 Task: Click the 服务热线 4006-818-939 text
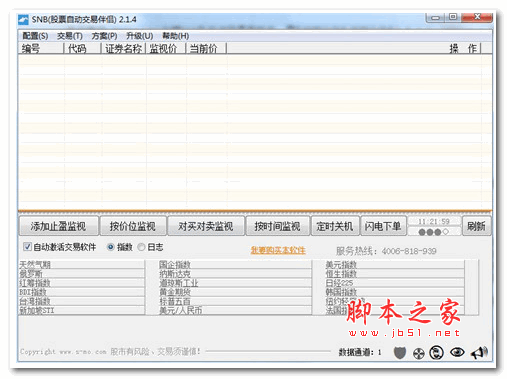tap(386, 251)
